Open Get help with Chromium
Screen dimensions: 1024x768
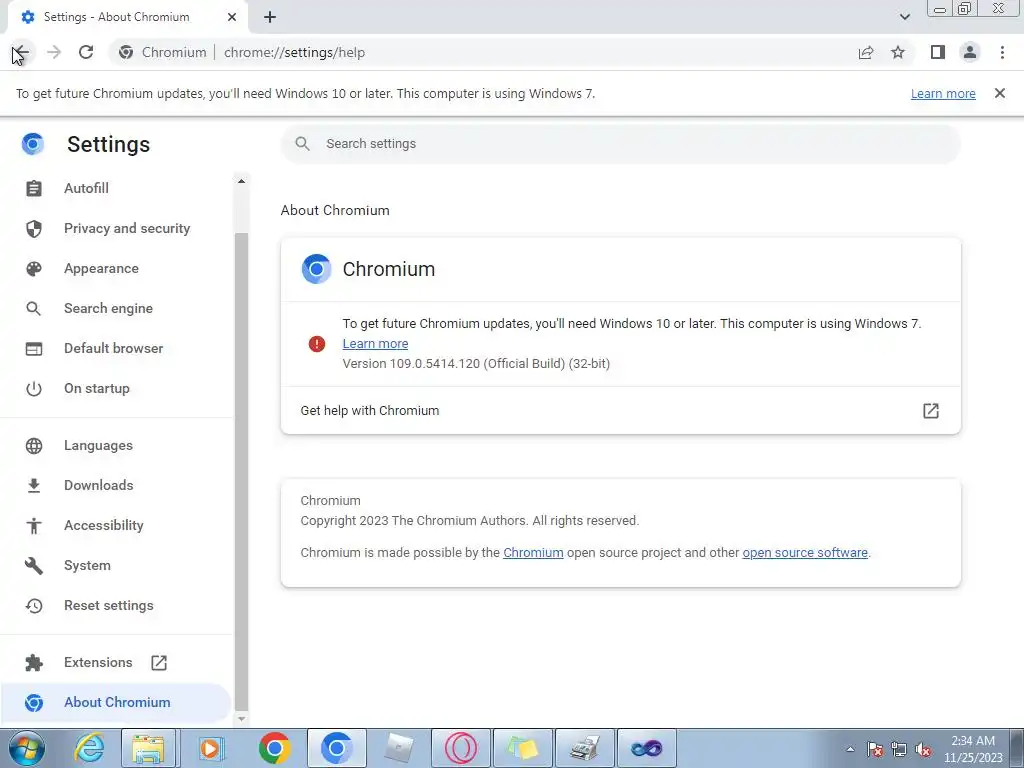(620, 410)
